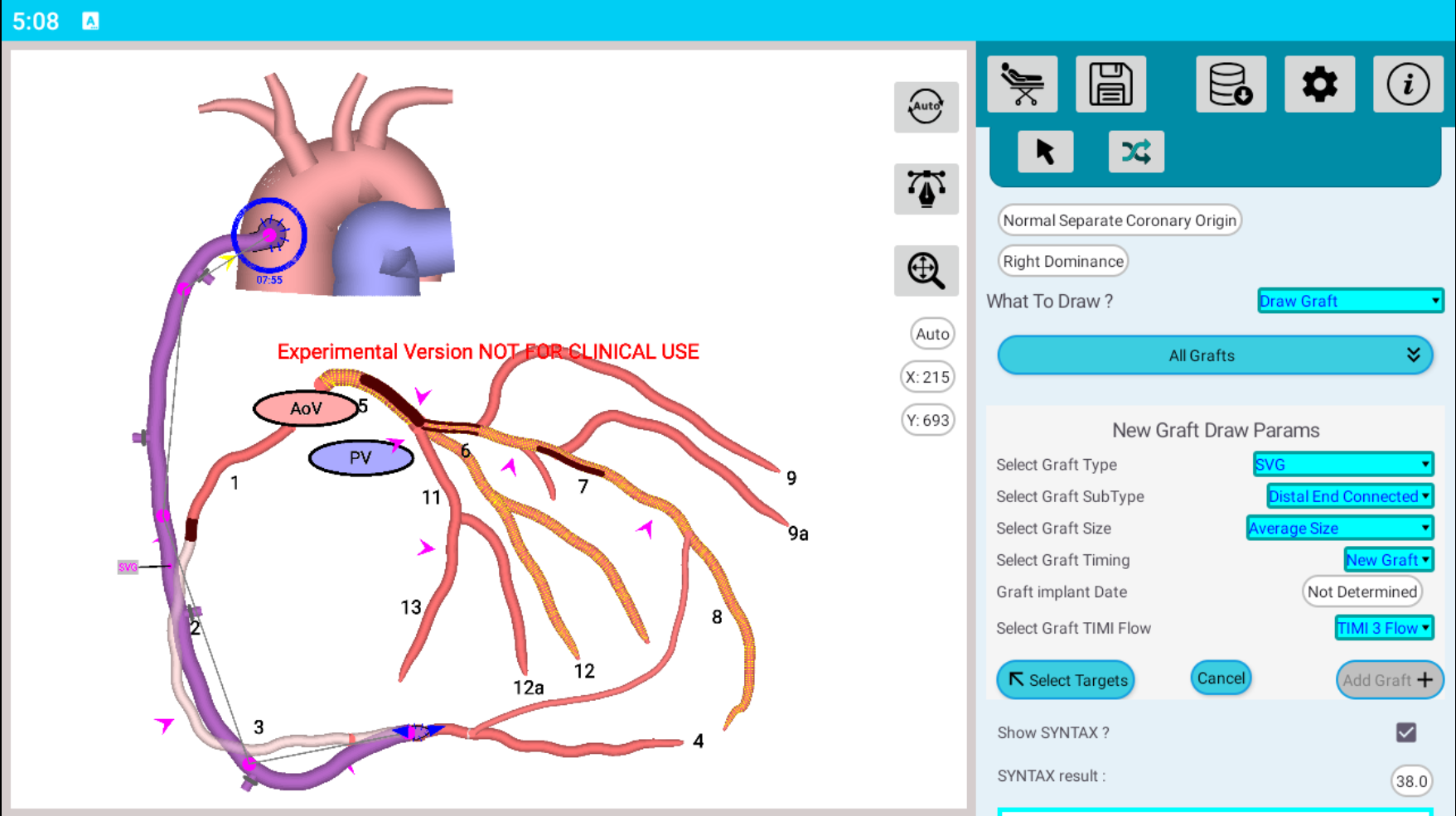Viewport: 1456px width, 816px height.
Task: Click the shuffle arrows icon
Action: coord(1135,152)
